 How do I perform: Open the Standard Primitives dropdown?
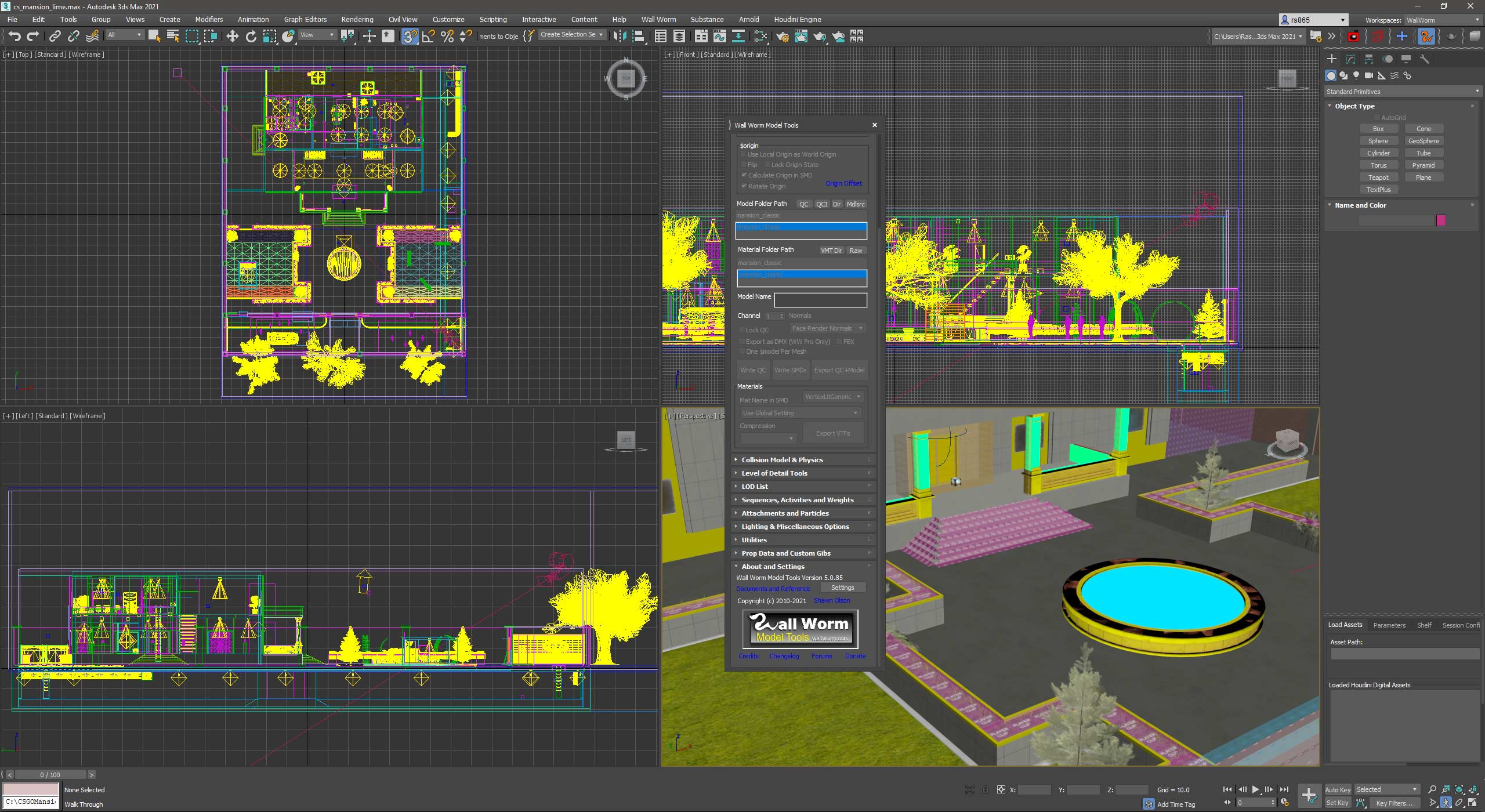1402,92
